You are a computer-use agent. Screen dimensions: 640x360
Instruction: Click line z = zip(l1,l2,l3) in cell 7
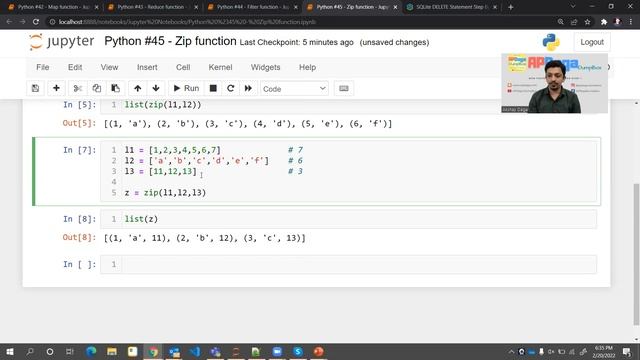pyautogui.click(x=165, y=193)
